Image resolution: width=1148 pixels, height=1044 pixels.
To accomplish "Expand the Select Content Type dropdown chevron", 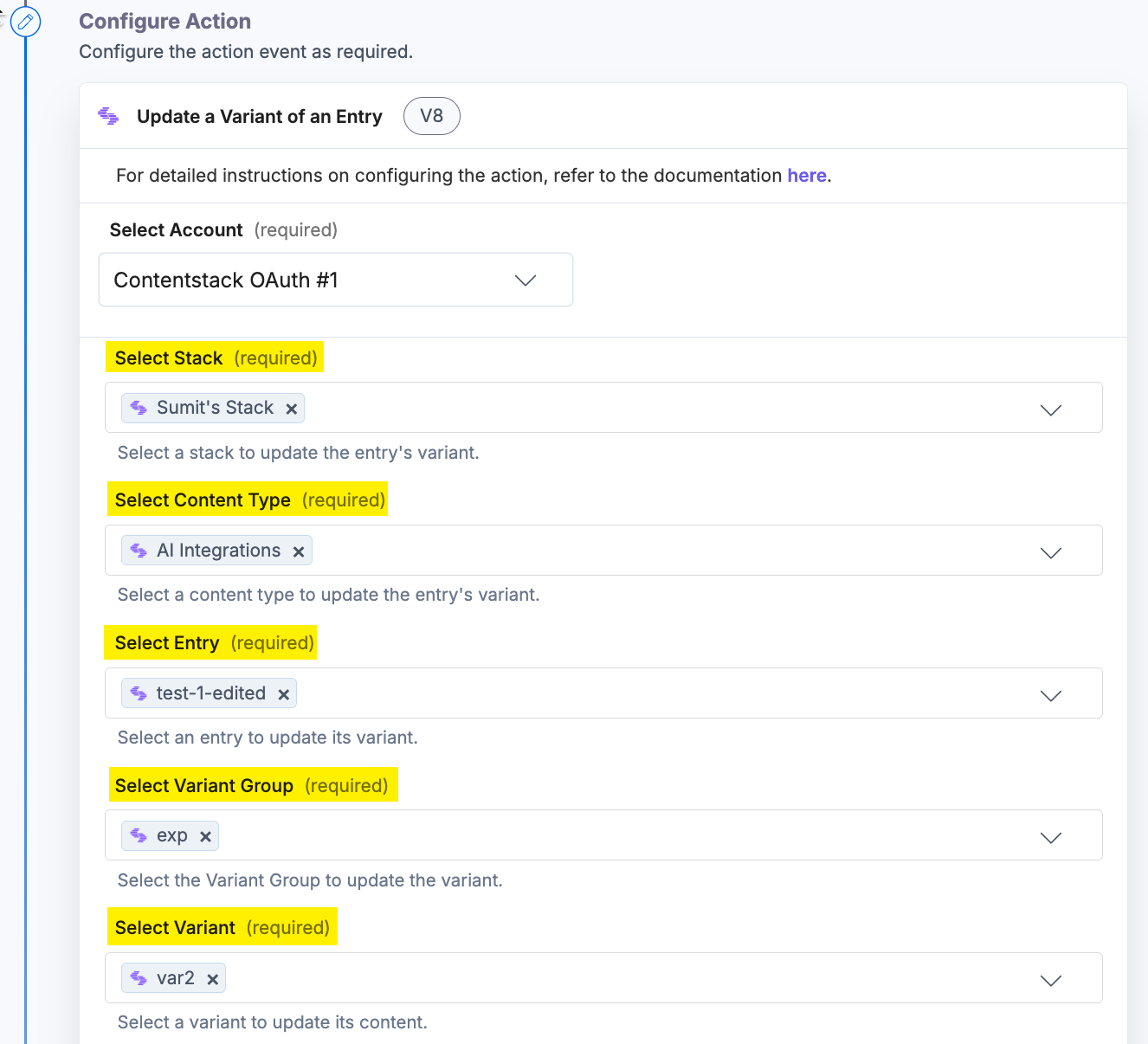I will click(1050, 552).
